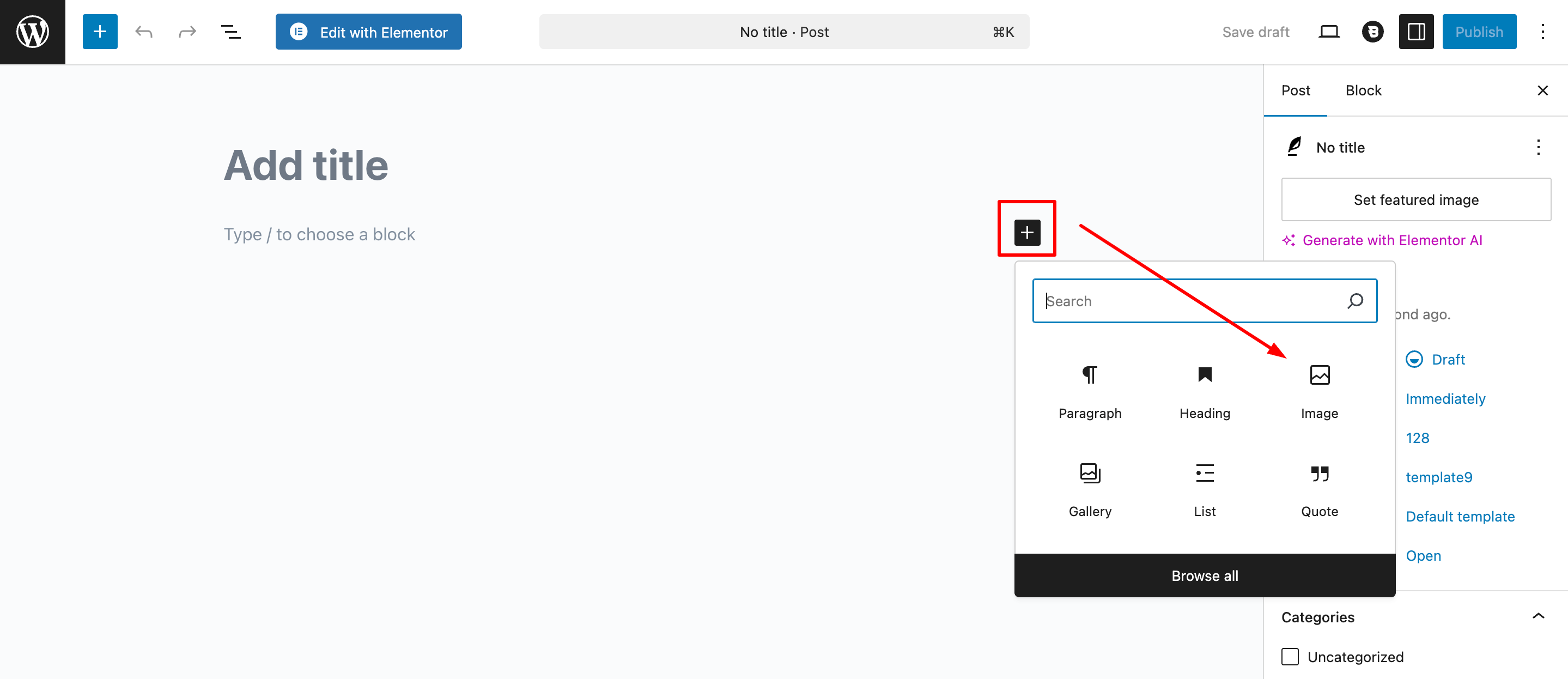
Task: Open the post actions three-dot menu
Action: pos(1537,147)
